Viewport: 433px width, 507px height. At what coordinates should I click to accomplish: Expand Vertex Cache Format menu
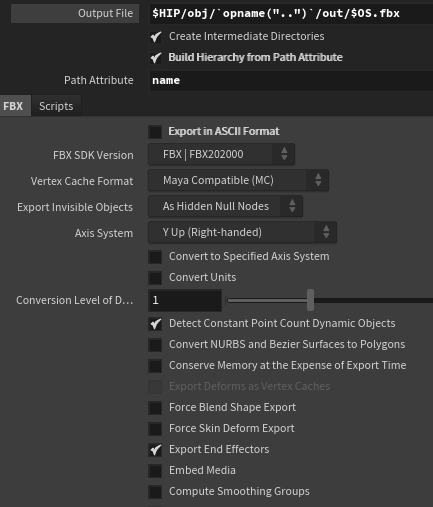tap(238, 180)
